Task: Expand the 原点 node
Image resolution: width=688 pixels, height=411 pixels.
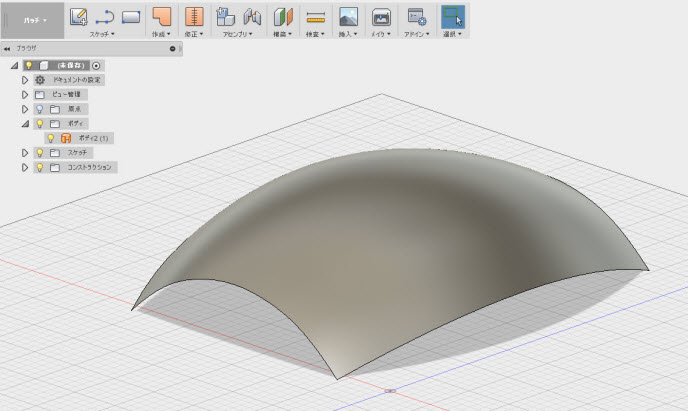Action: click(25, 109)
